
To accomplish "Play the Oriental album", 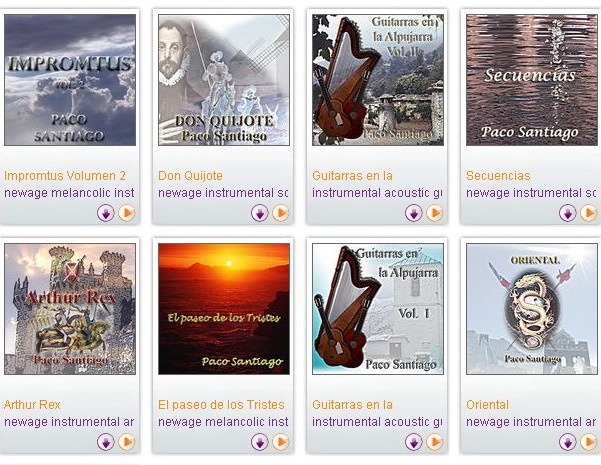I will point(589,442).
